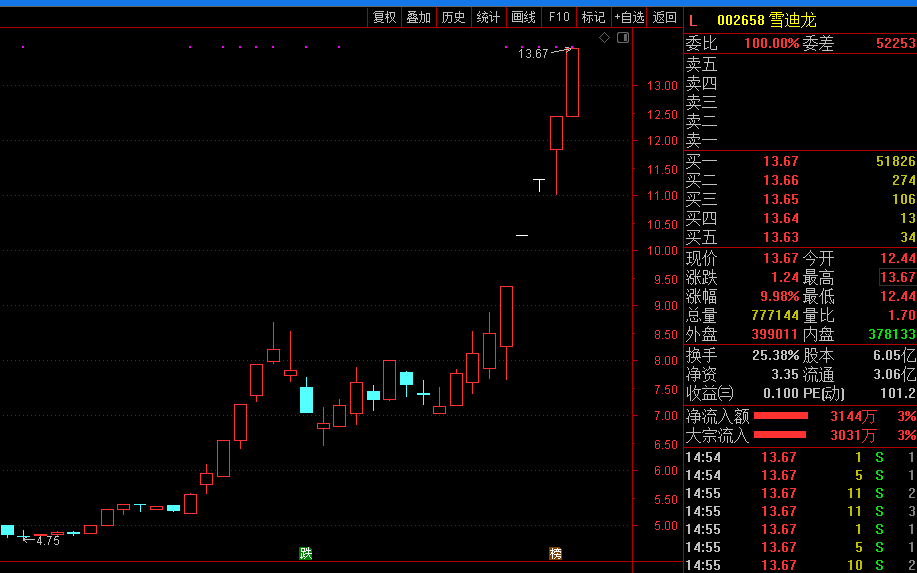Click the 统计 statistics button
The height and width of the screenshot is (573, 917).
pos(488,17)
